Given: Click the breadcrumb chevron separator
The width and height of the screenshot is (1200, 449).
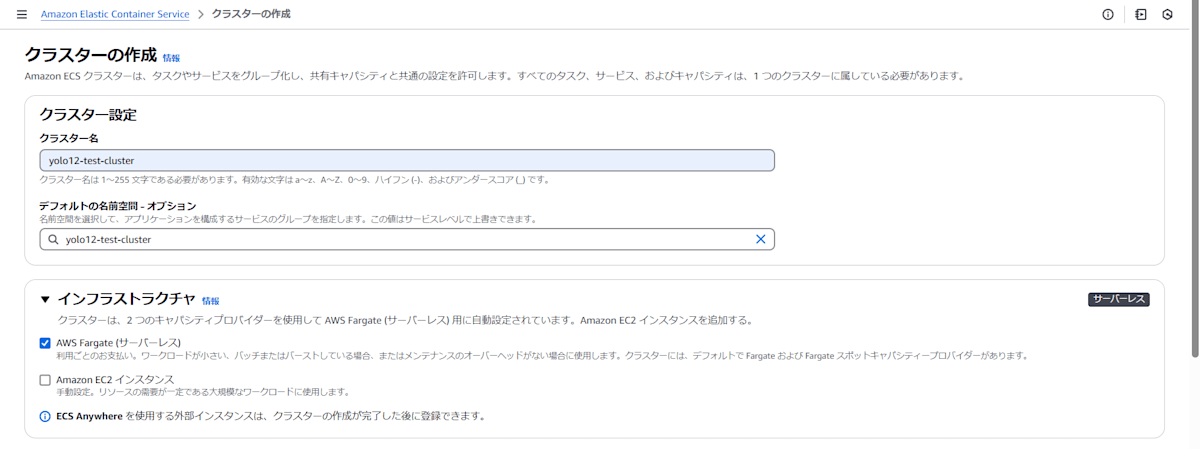Looking at the screenshot, I should [x=200, y=15].
